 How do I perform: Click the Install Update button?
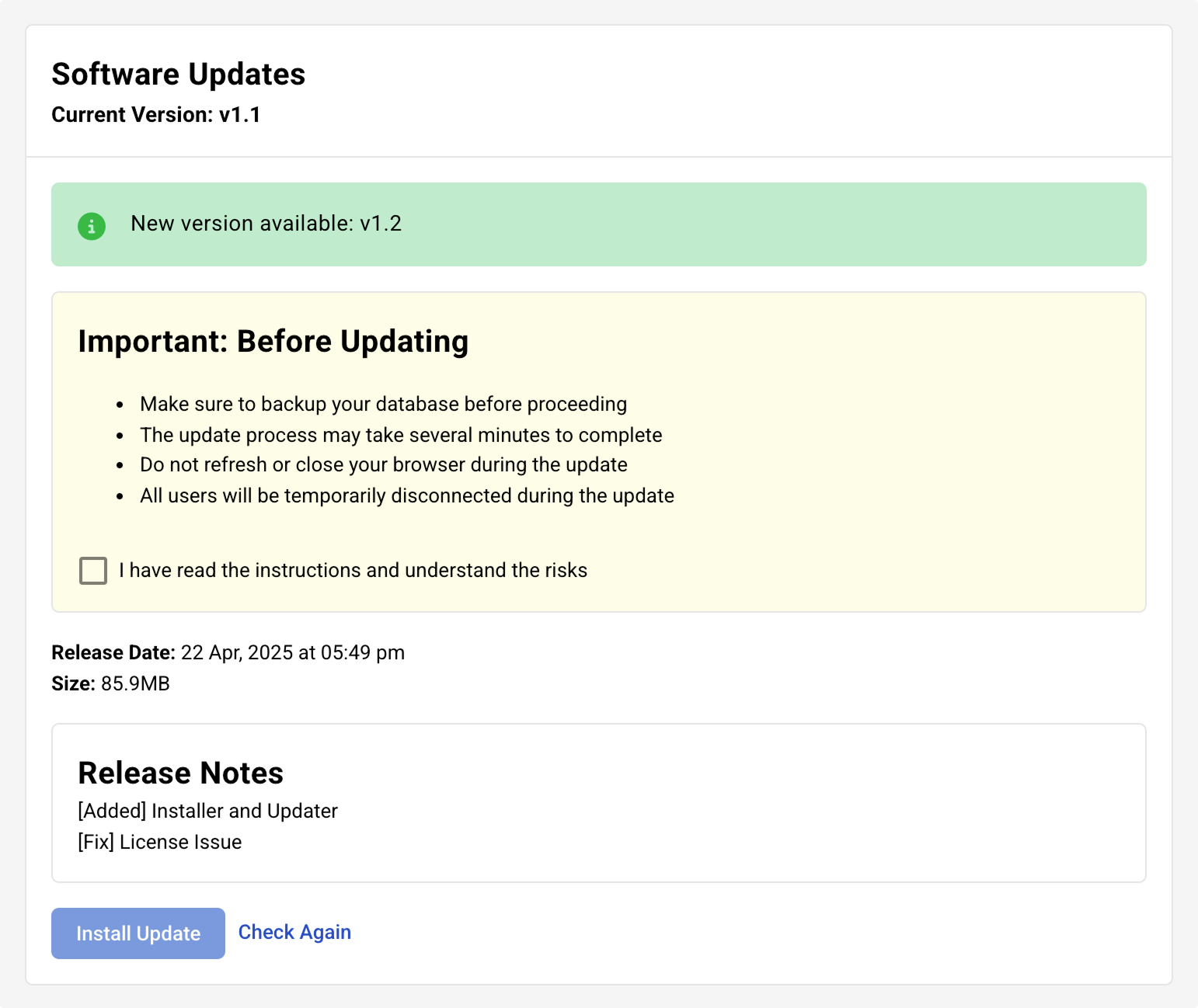(138, 933)
